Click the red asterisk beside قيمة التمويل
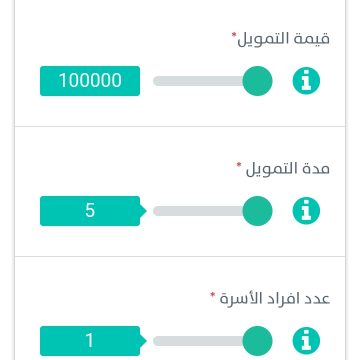360x360 pixels. click(234, 35)
